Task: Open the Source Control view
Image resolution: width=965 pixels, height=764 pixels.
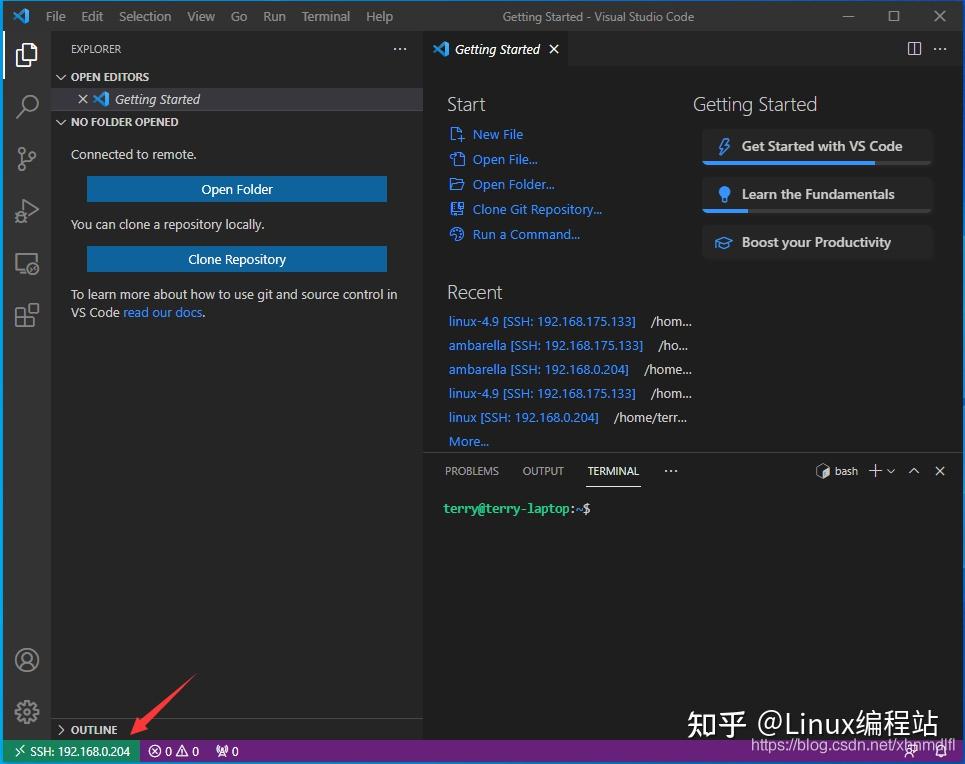Action: tap(26, 158)
